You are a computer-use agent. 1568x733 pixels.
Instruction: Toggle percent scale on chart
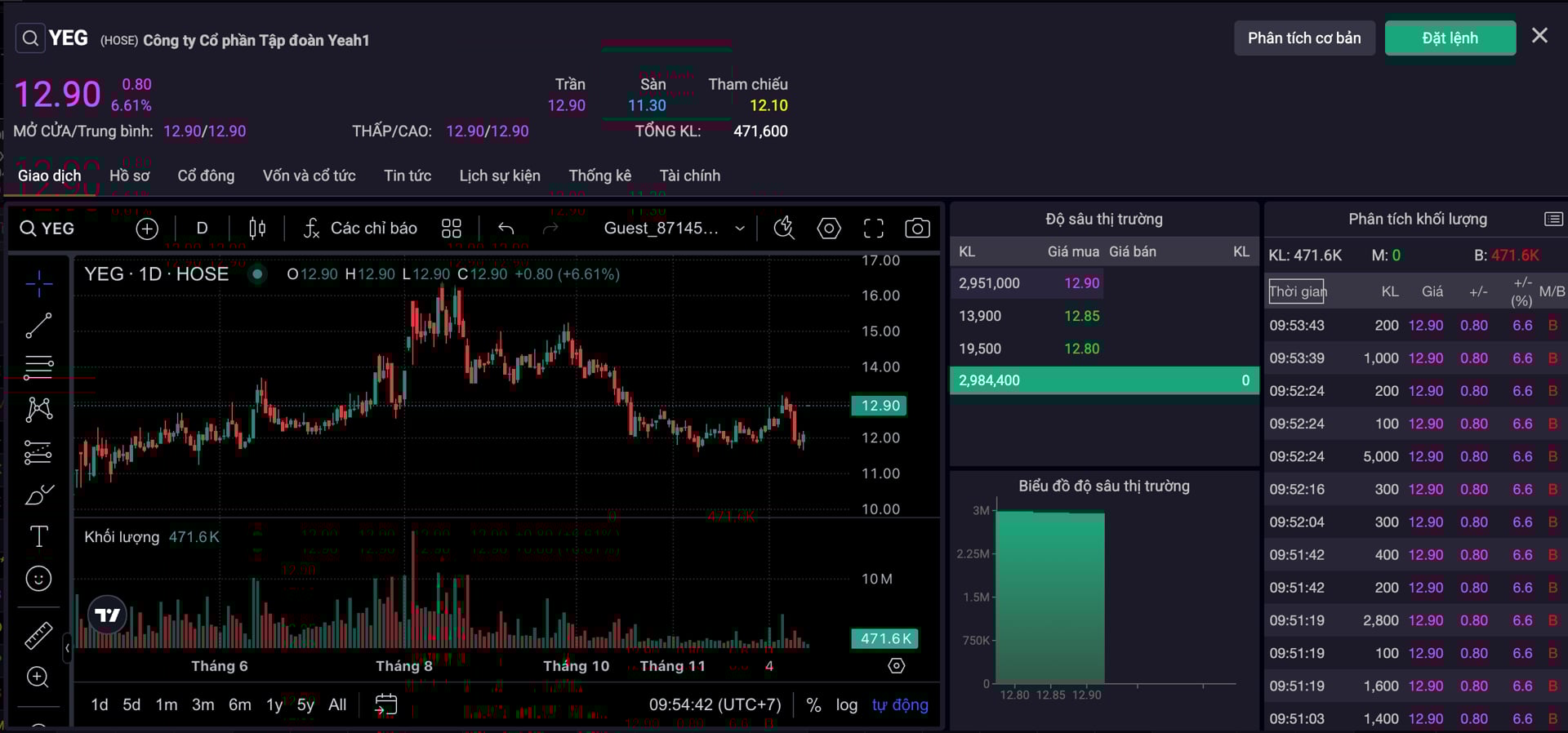click(x=813, y=705)
